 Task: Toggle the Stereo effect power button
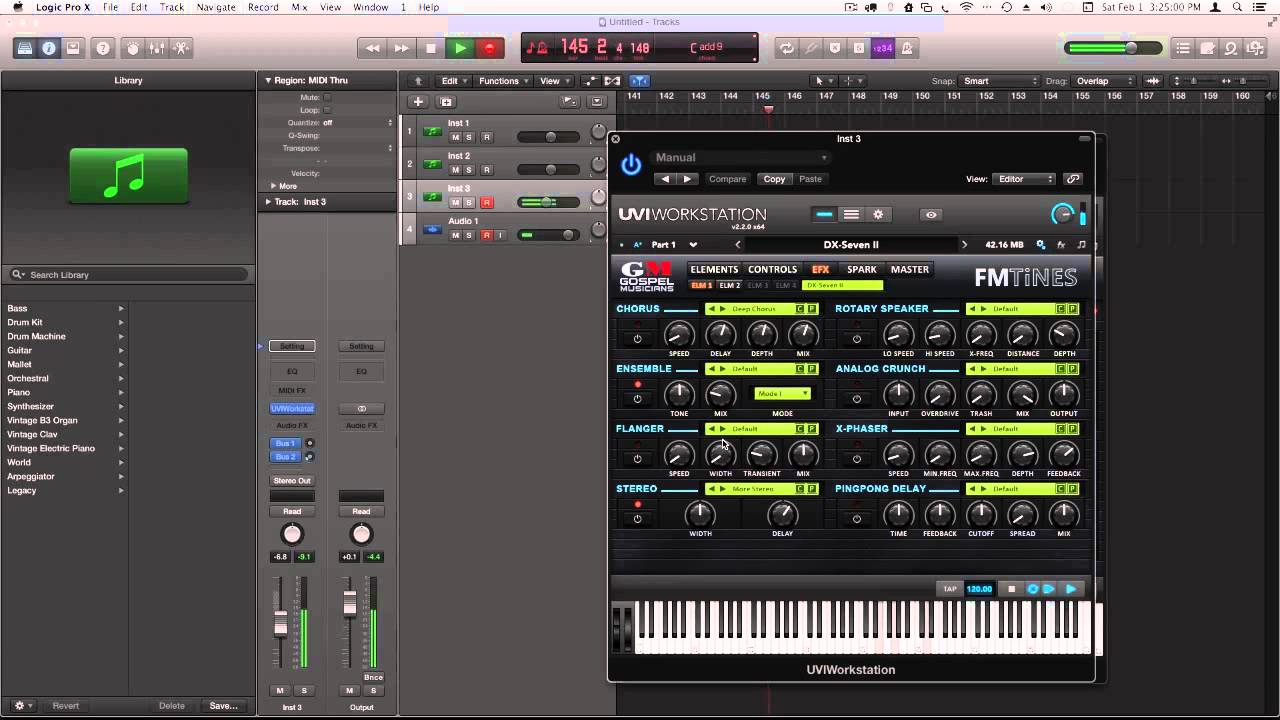pos(637,518)
